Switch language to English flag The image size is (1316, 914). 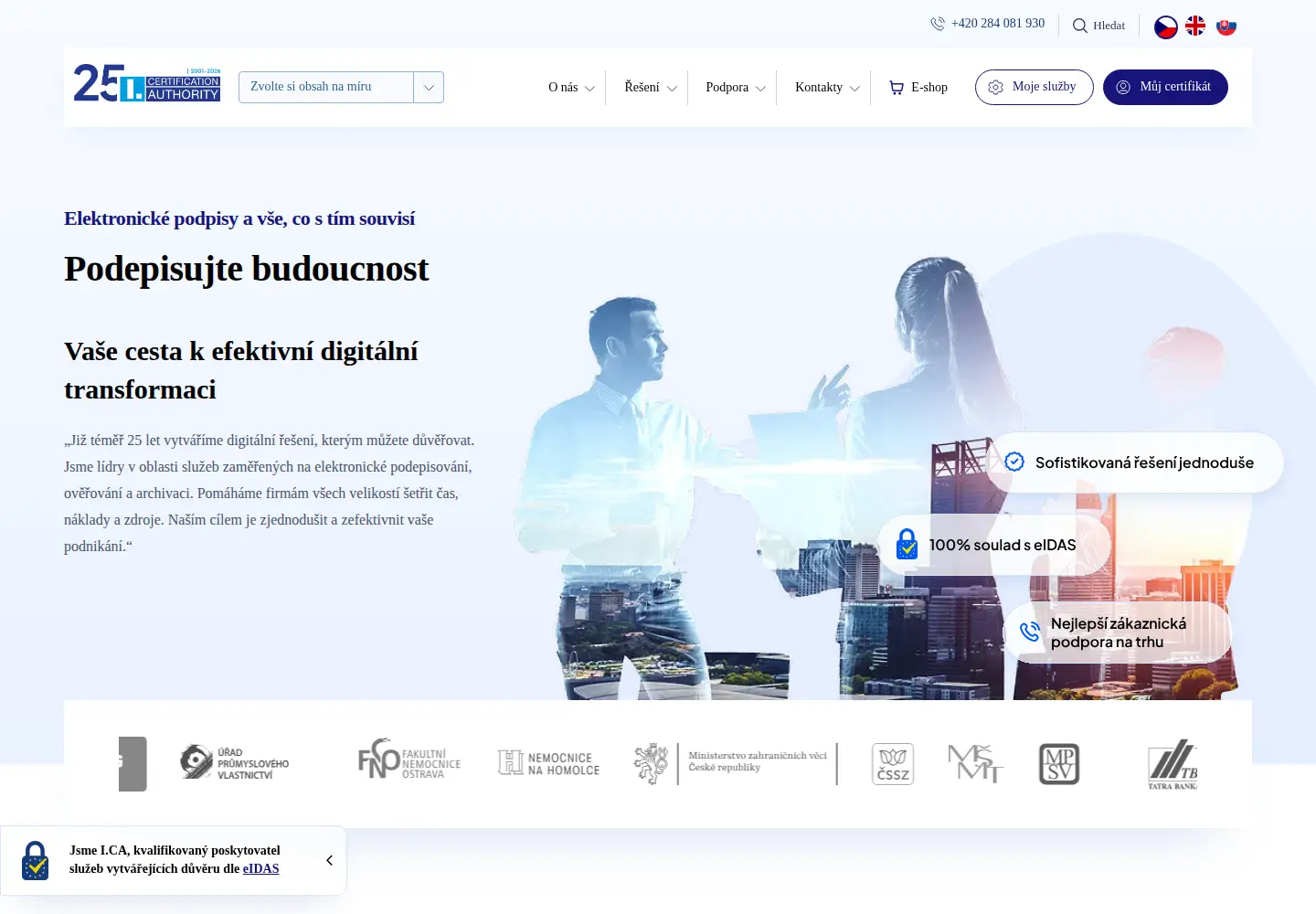pyautogui.click(x=1195, y=26)
